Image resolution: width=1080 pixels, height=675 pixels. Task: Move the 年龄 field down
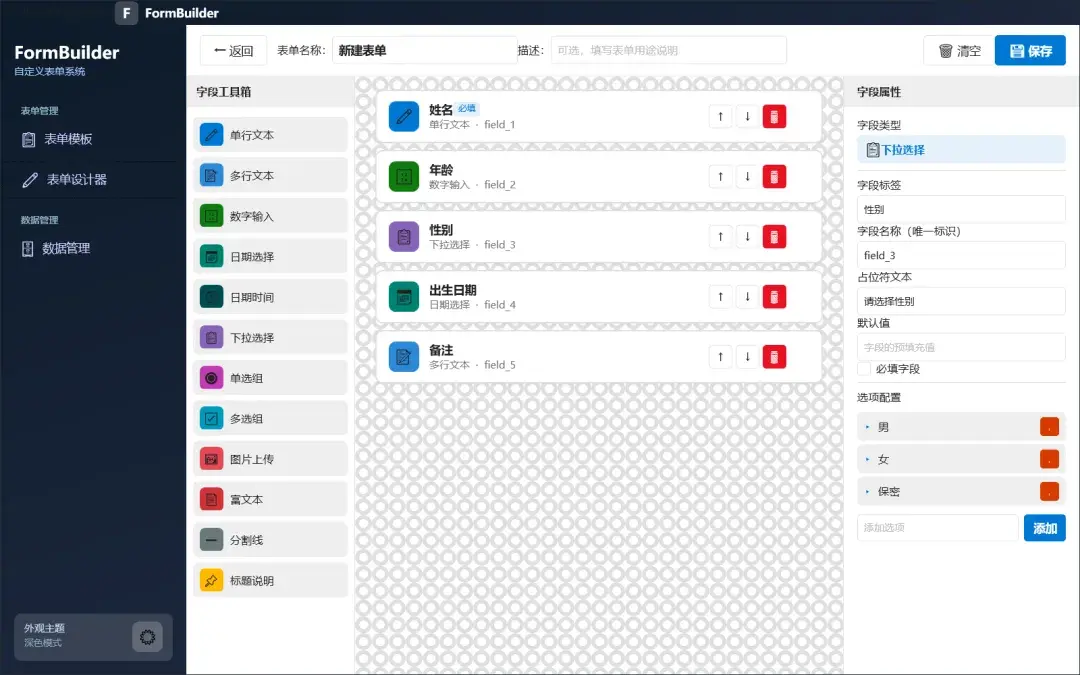coord(747,176)
